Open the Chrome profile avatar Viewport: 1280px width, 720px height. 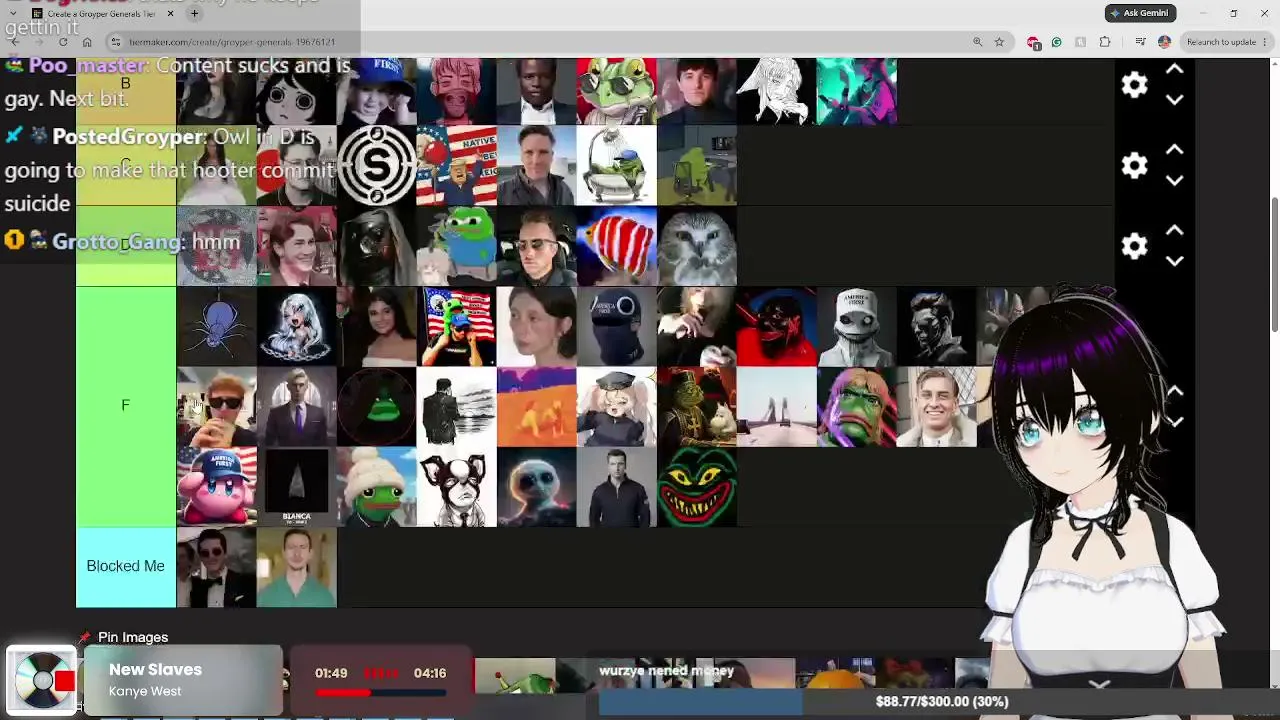pyautogui.click(x=1164, y=42)
